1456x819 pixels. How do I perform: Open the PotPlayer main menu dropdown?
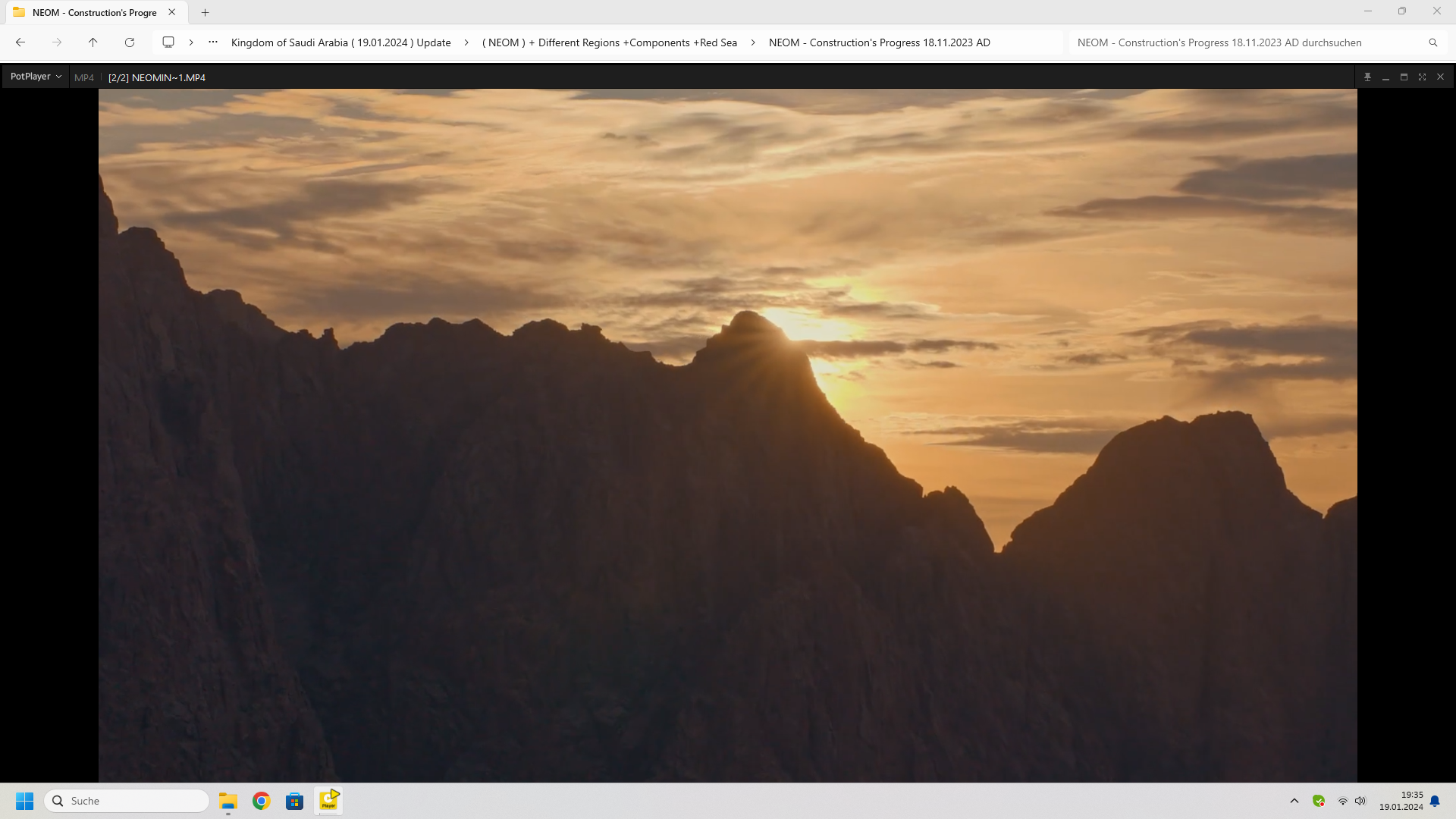[36, 77]
